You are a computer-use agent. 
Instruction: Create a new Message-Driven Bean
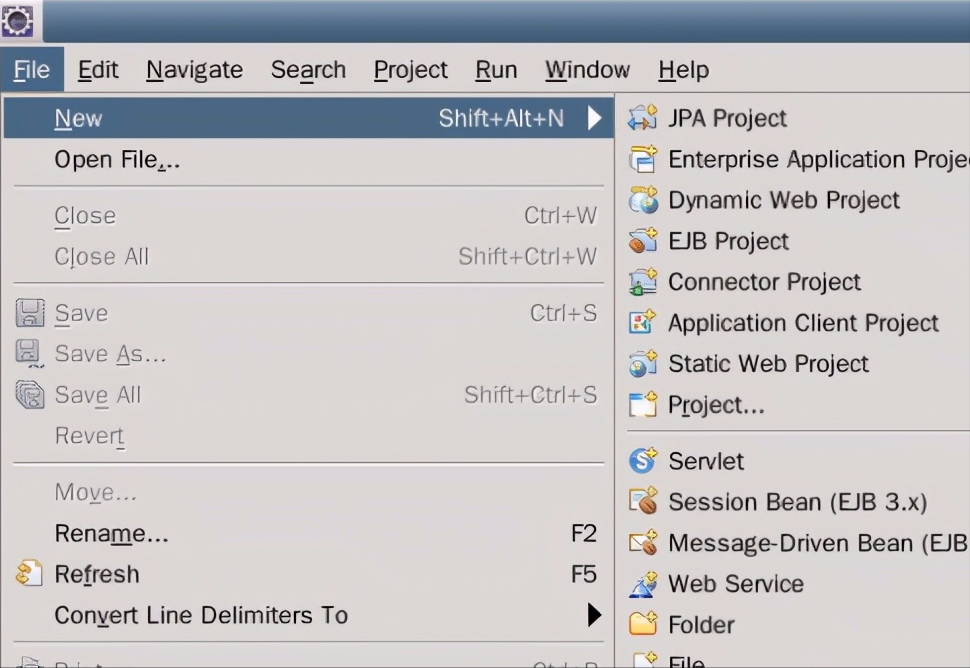pos(794,542)
